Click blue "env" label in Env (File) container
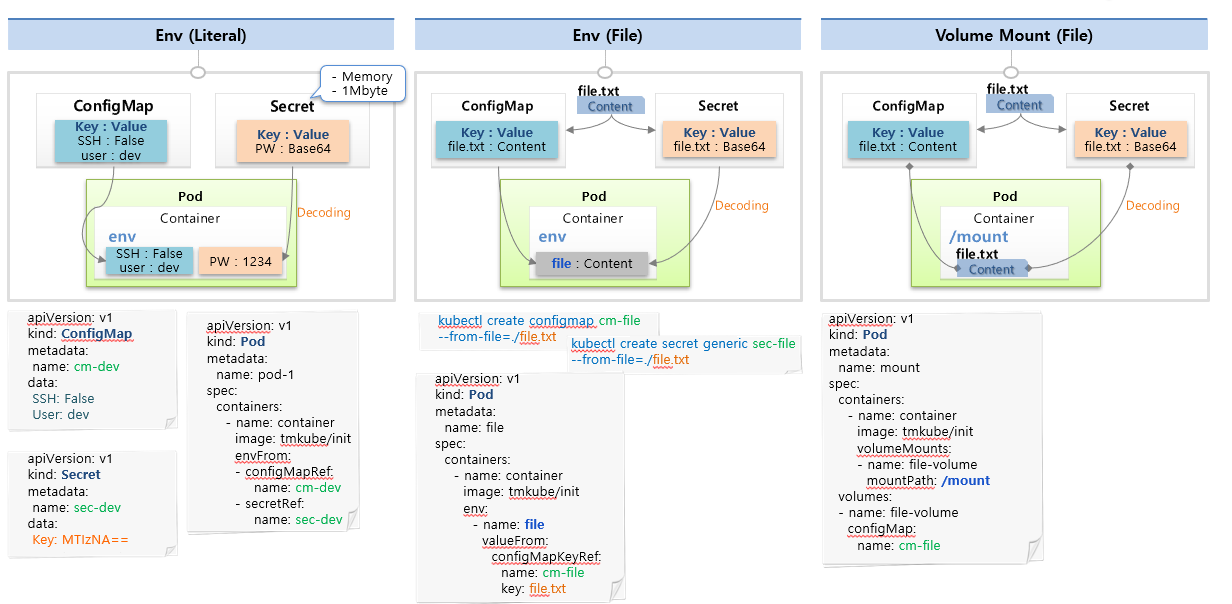This screenshot has height=604, width=1232. click(x=553, y=237)
